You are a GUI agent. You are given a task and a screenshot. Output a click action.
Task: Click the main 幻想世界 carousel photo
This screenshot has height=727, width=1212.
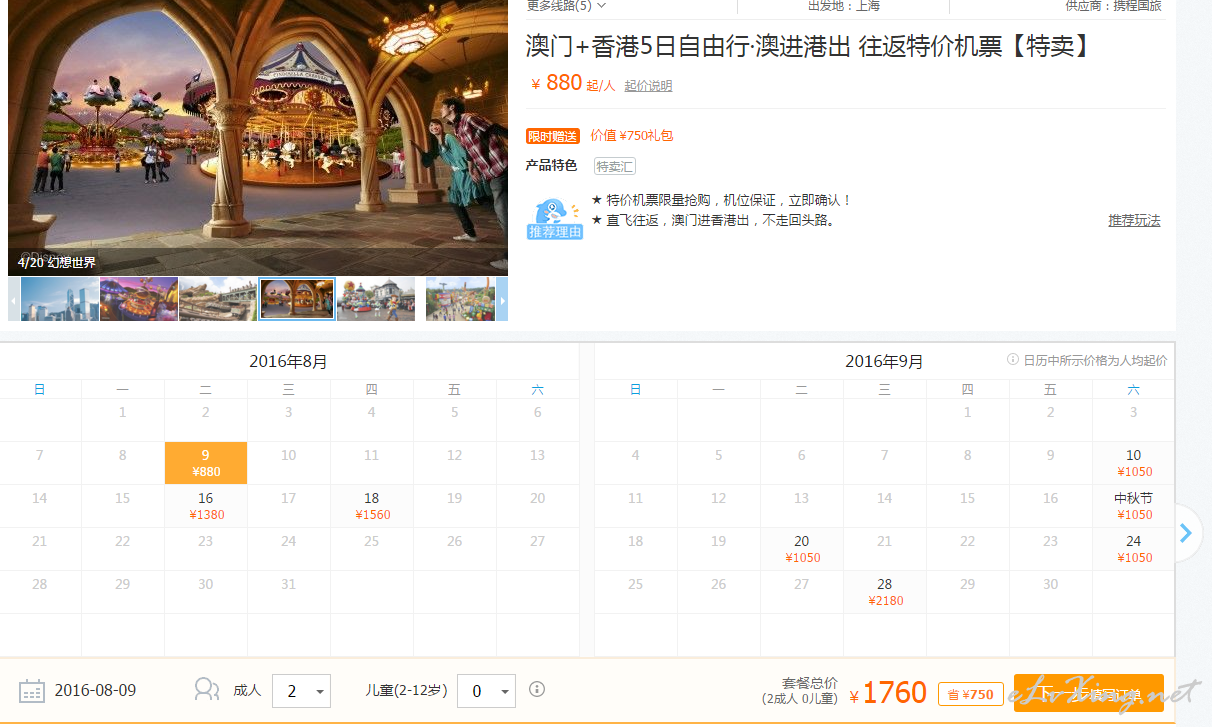pos(258,138)
